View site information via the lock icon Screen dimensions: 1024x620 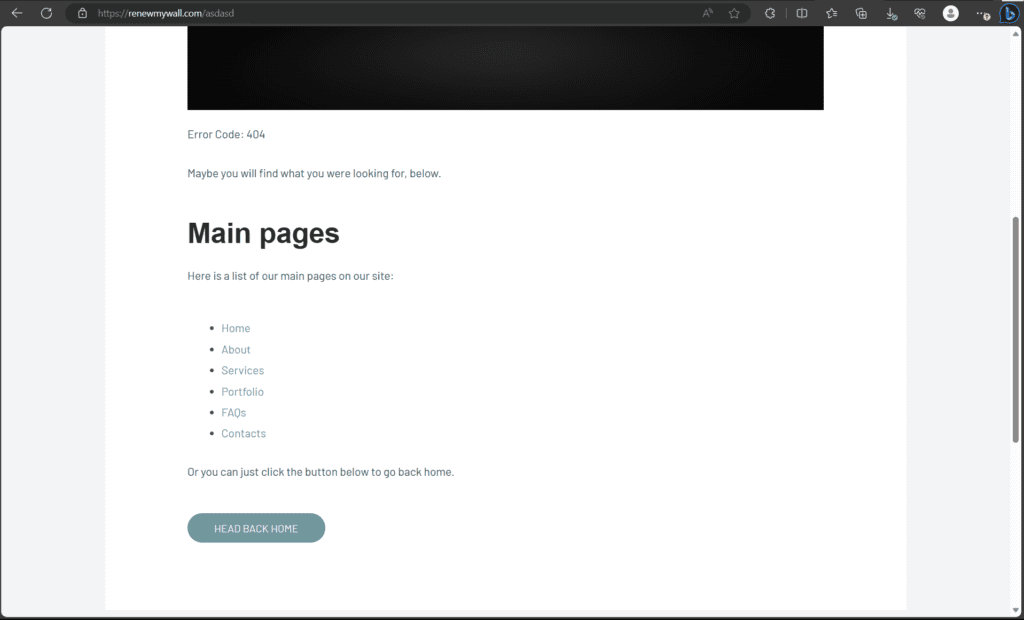82,13
